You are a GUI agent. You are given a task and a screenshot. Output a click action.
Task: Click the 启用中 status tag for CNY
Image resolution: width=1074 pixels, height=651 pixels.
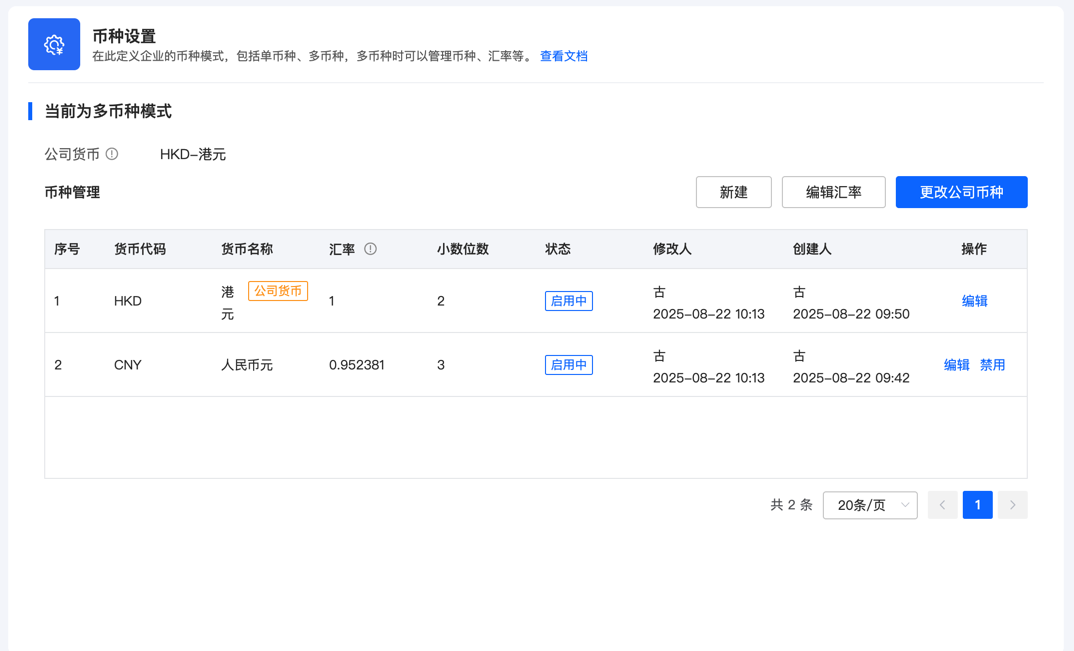[x=568, y=365]
